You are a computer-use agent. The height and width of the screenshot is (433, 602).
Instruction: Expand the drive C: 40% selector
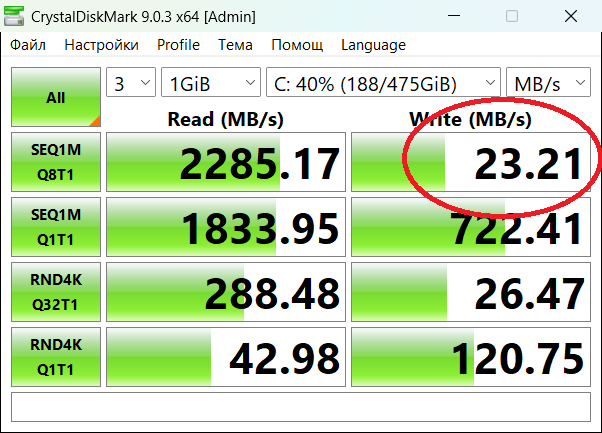(383, 82)
